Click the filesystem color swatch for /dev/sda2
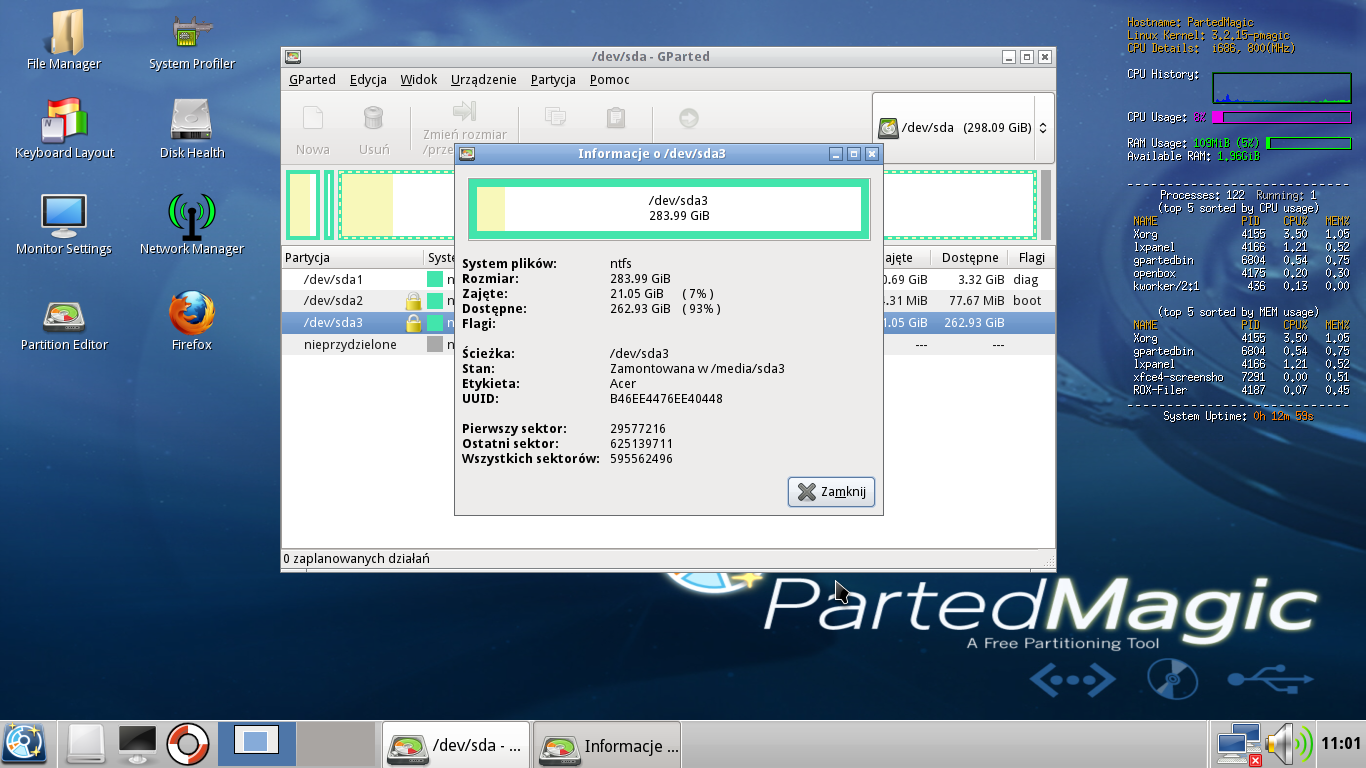1366x768 pixels. click(435, 301)
